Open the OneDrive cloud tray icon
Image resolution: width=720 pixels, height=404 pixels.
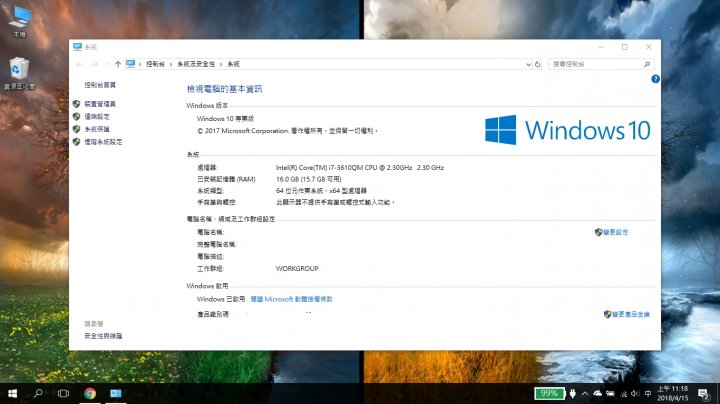597,393
